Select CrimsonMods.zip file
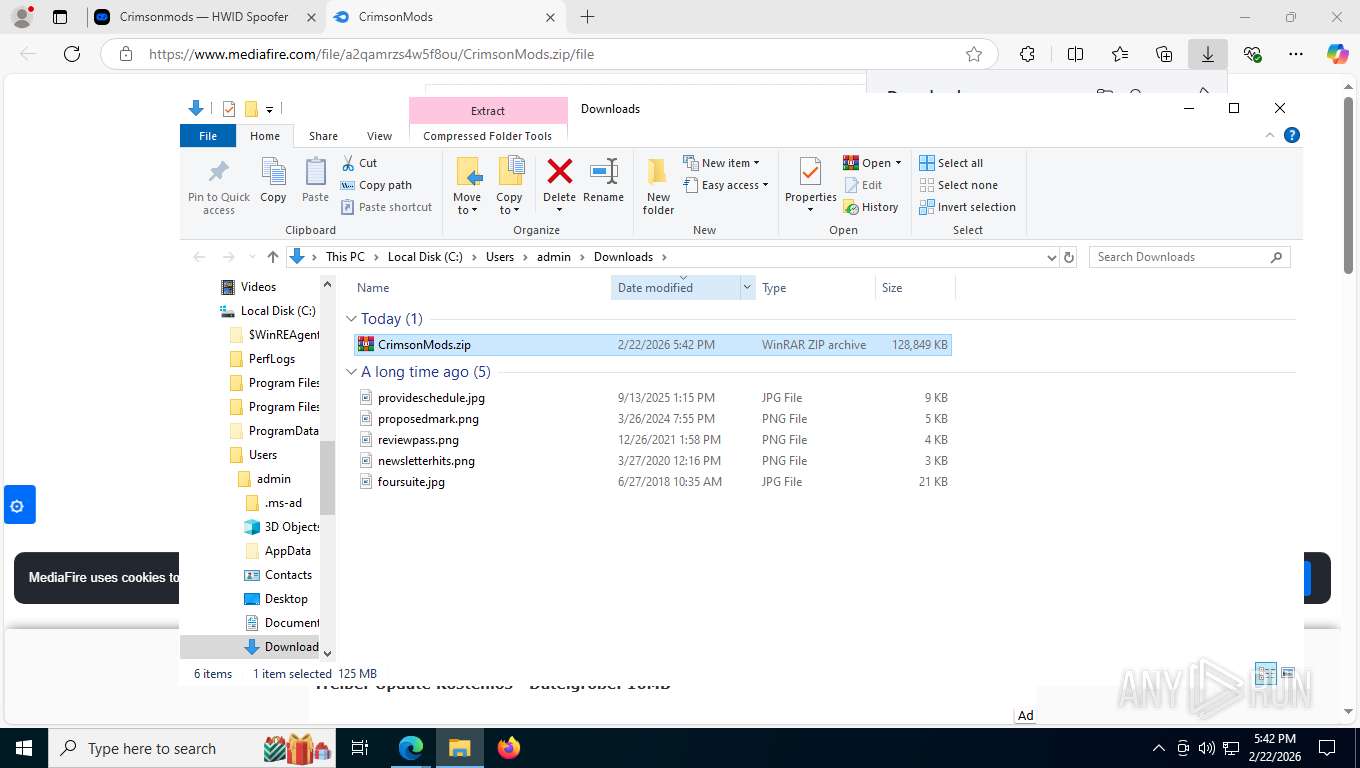1360x768 pixels. (x=653, y=345)
